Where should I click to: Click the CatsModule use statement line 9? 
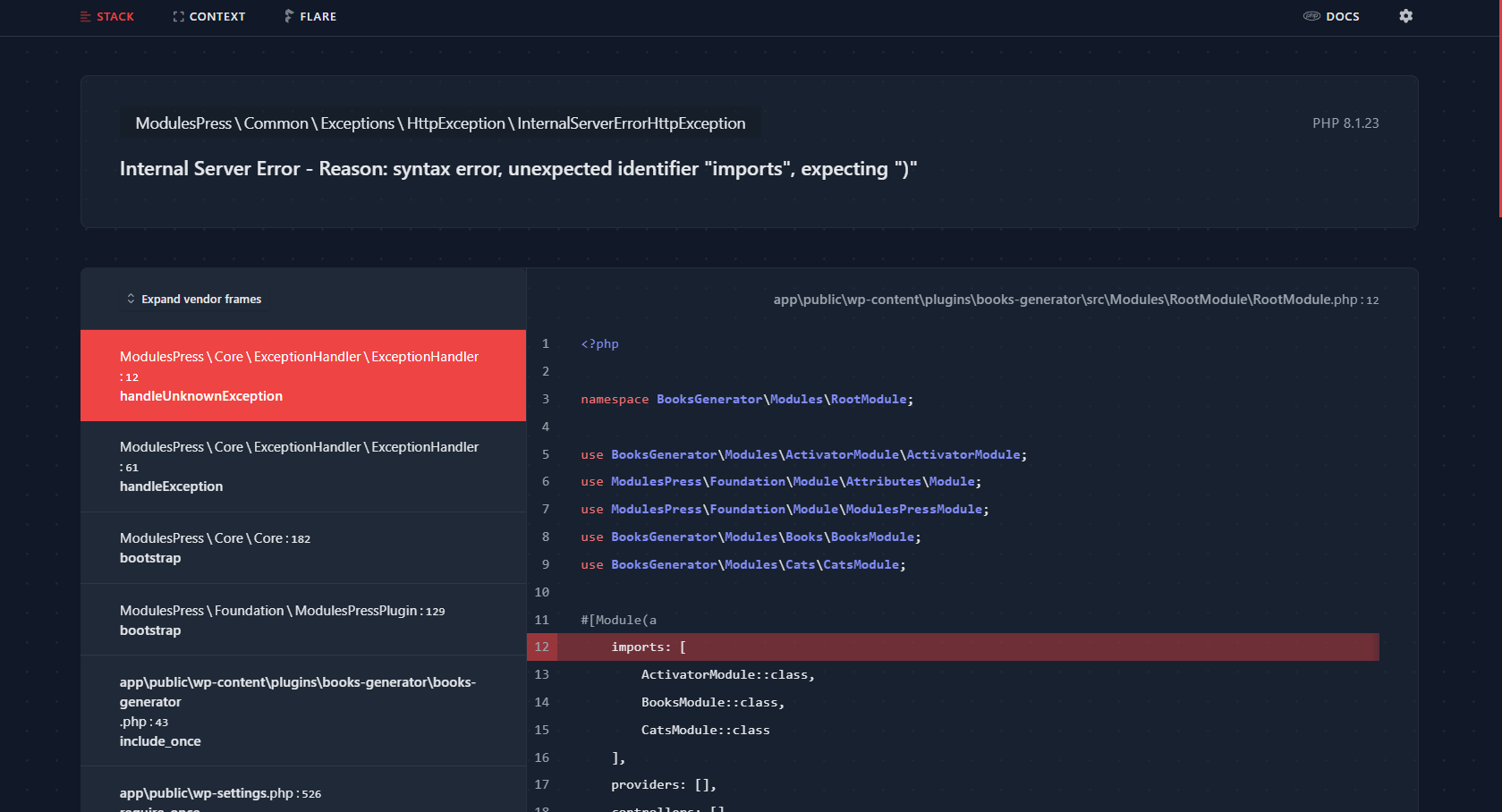point(743,565)
